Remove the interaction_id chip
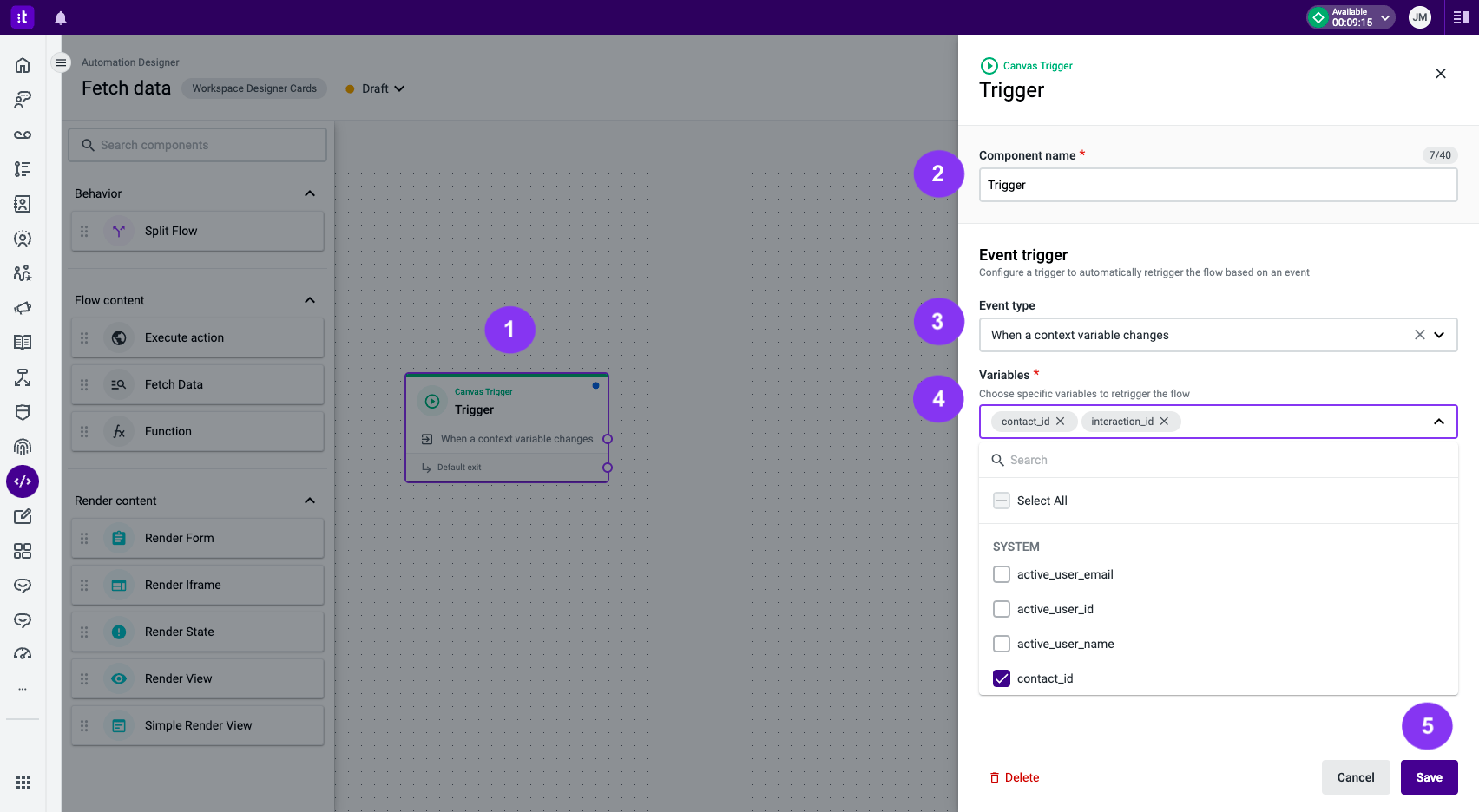1479x812 pixels. click(x=1164, y=422)
